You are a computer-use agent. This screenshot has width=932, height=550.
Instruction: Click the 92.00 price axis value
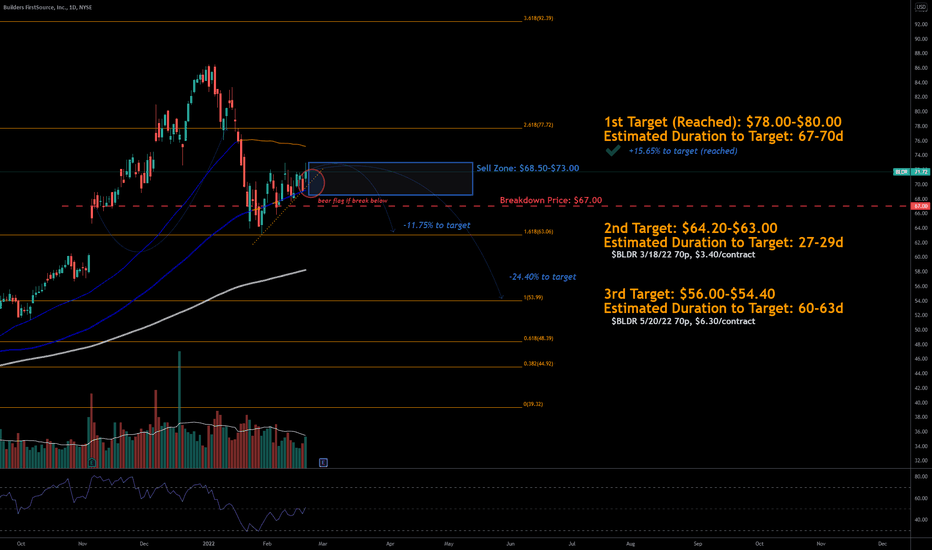click(921, 24)
